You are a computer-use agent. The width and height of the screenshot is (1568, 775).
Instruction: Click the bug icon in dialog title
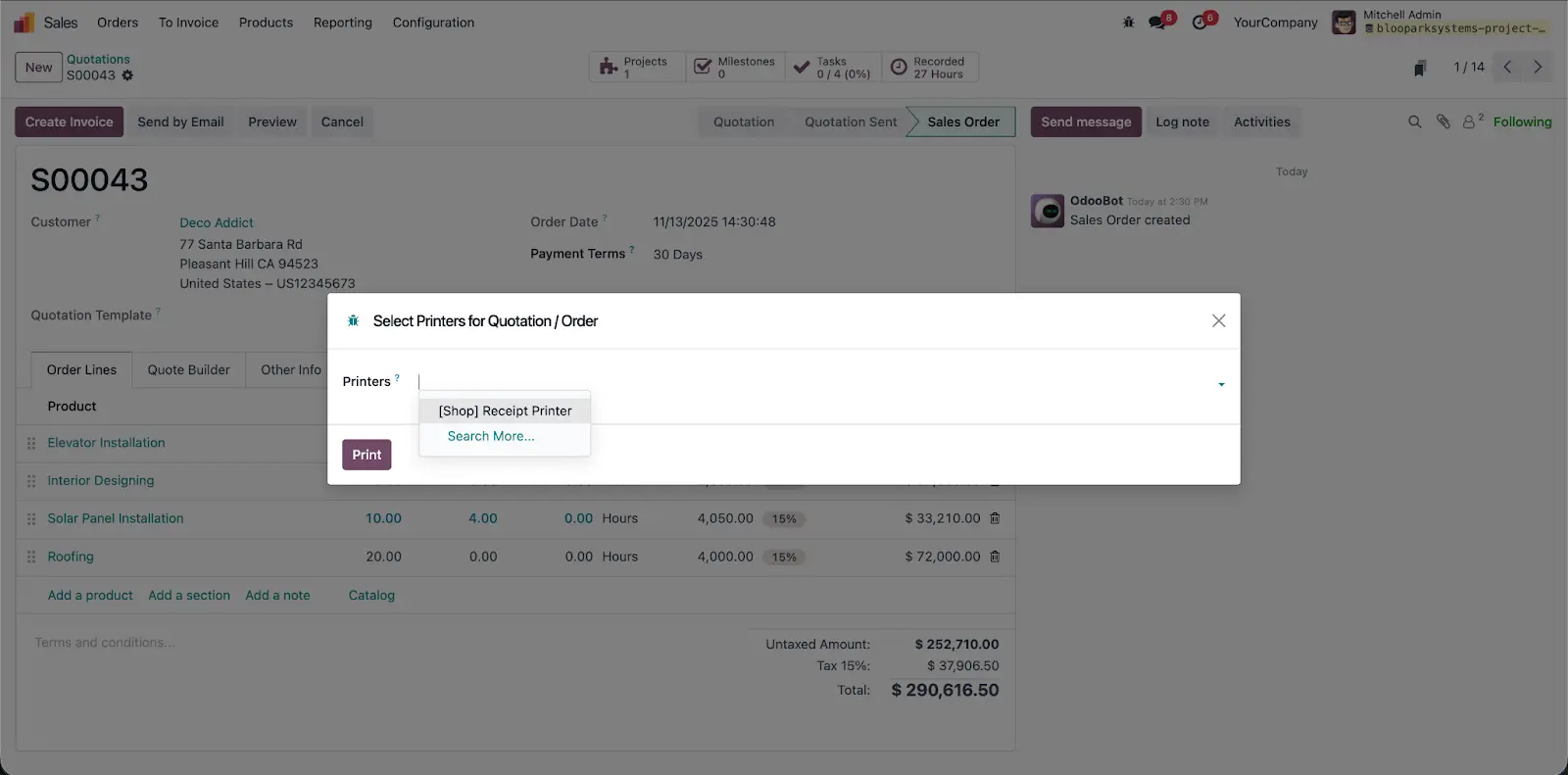click(353, 320)
